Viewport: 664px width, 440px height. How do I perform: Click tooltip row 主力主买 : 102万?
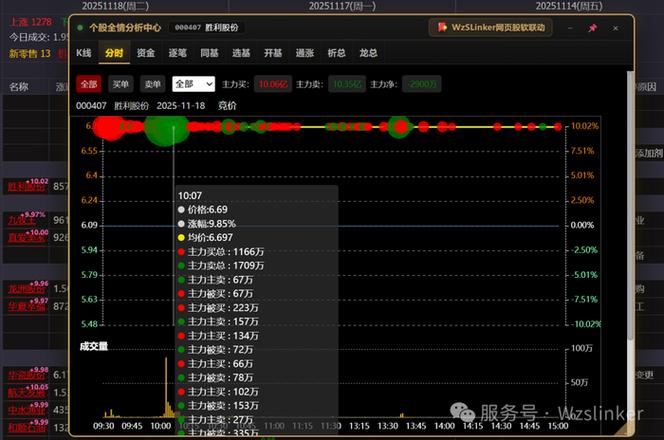click(x=219, y=391)
